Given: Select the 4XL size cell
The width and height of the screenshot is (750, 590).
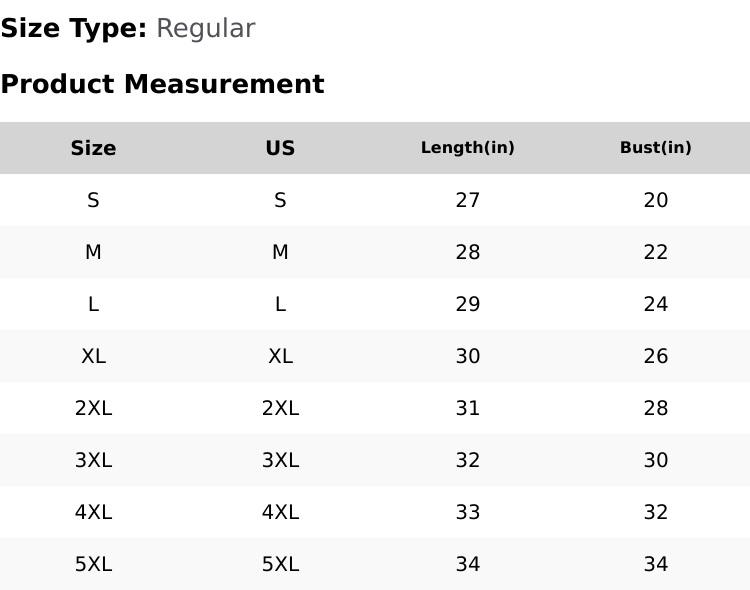Looking at the screenshot, I should (93, 512).
